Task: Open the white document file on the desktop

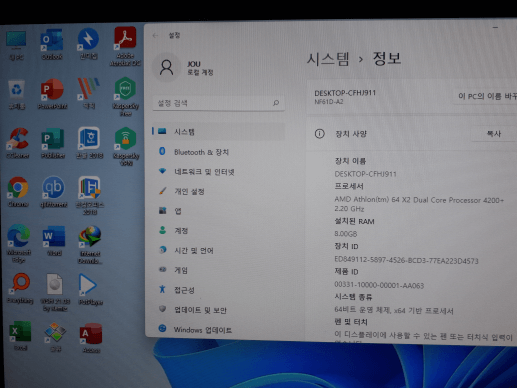Action: (x=55, y=292)
